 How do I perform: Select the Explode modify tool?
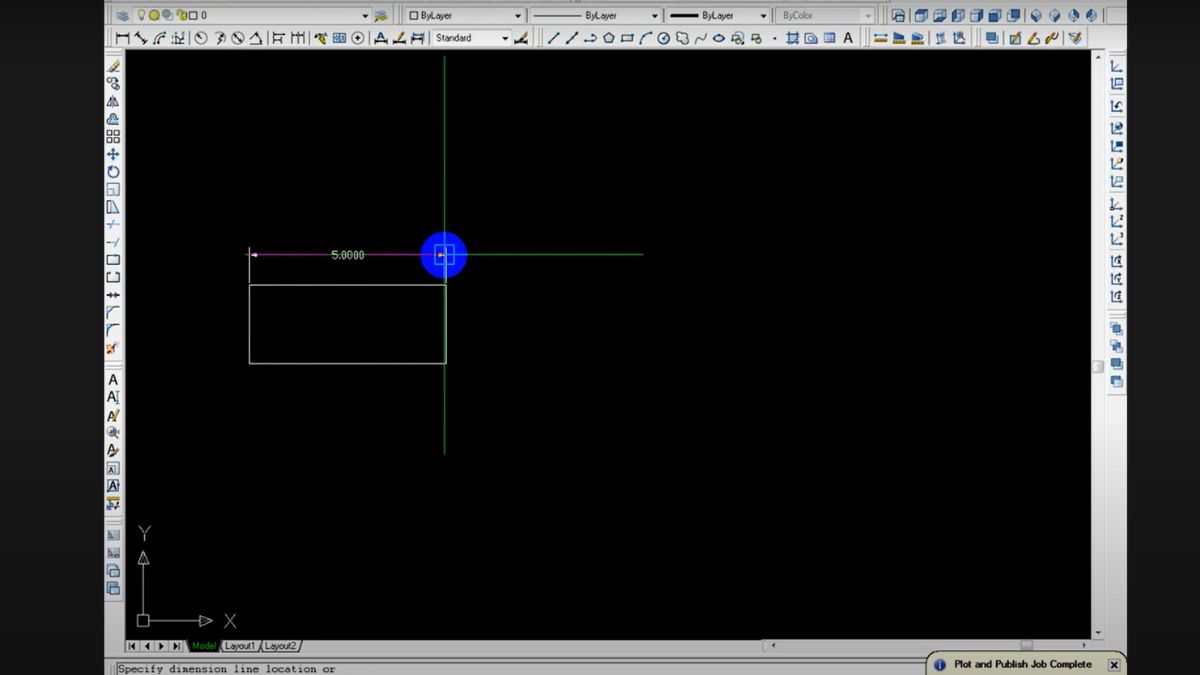[113, 348]
